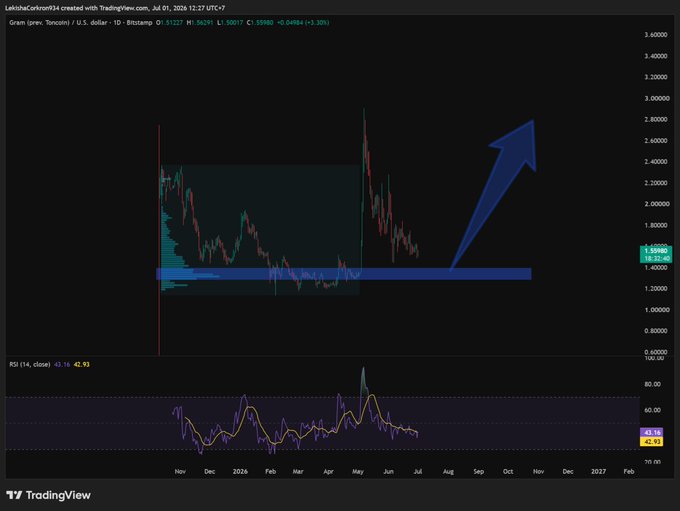The height and width of the screenshot is (511, 680).
Task: Click the 2.20000 price axis label
Action: pos(656,183)
